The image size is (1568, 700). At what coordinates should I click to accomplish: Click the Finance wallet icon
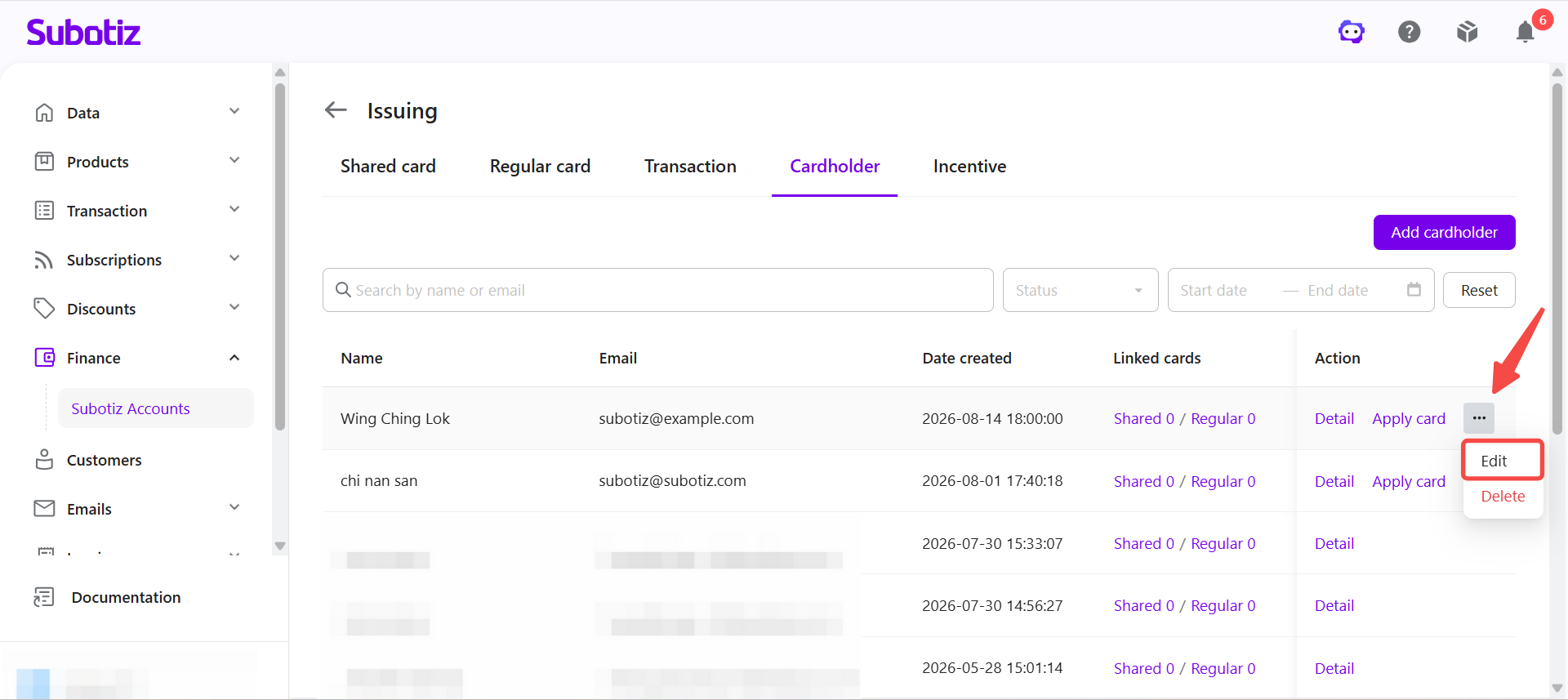[x=44, y=358]
